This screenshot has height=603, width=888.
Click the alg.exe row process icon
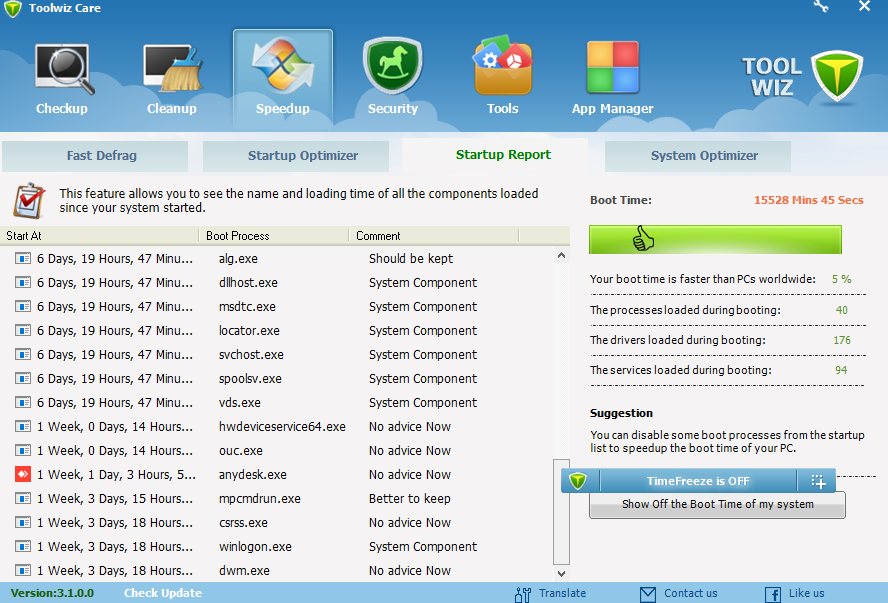pos(23,258)
